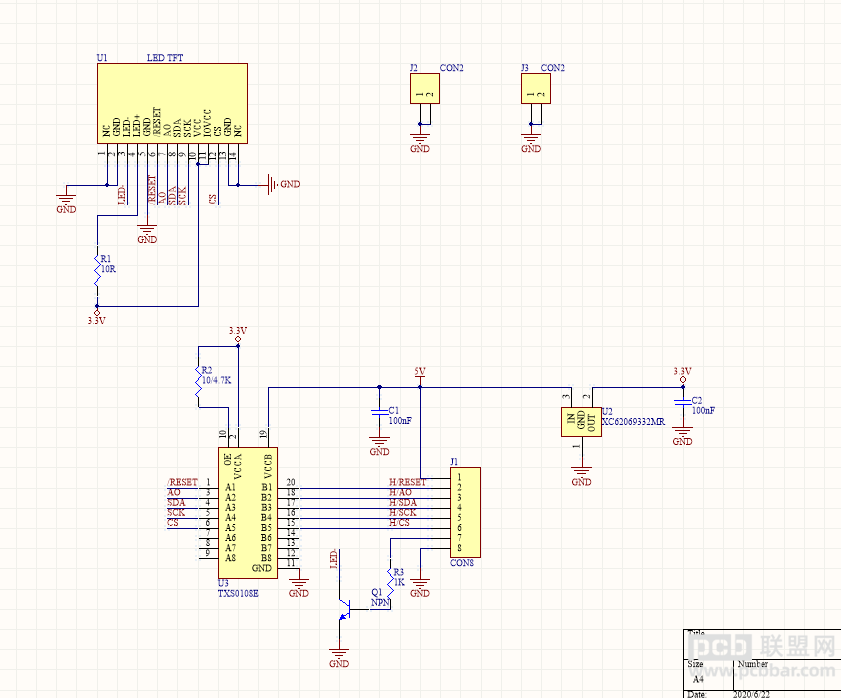This screenshot has height=698, width=841.
Task: Click the GND symbol below Q1 transistor
Action: [x=339, y=658]
